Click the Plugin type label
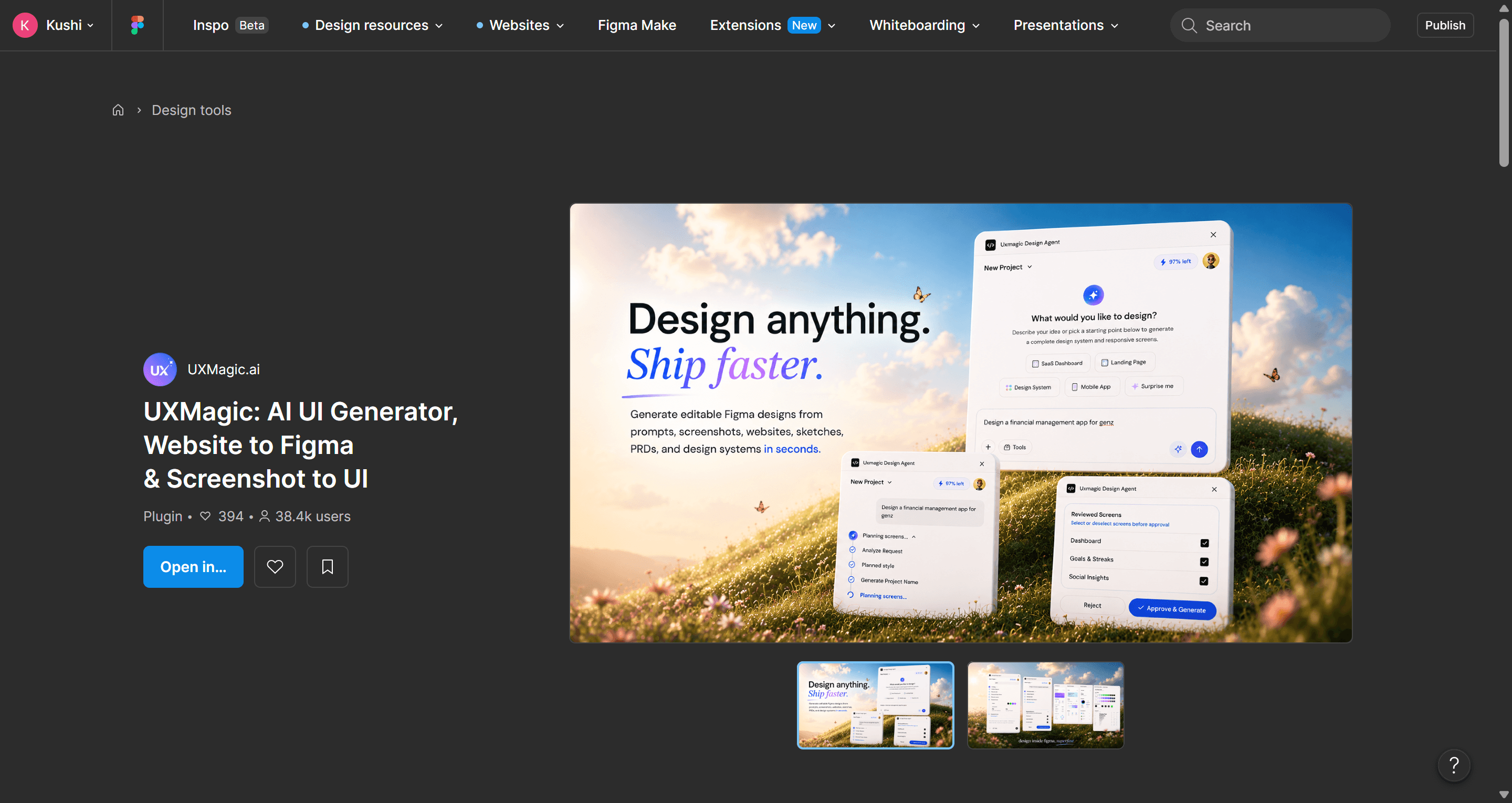The image size is (1512, 803). click(x=163, y=516)
